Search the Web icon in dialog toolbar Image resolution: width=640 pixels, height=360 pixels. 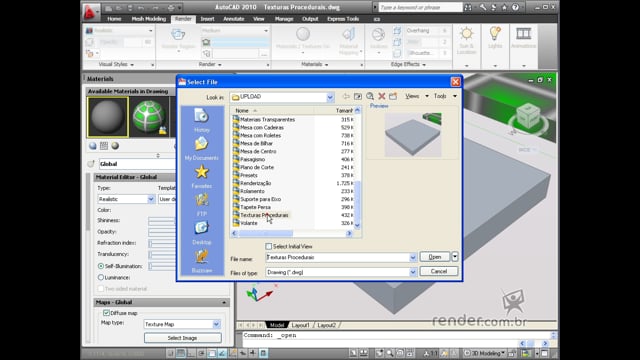click(x=370, y=96)
